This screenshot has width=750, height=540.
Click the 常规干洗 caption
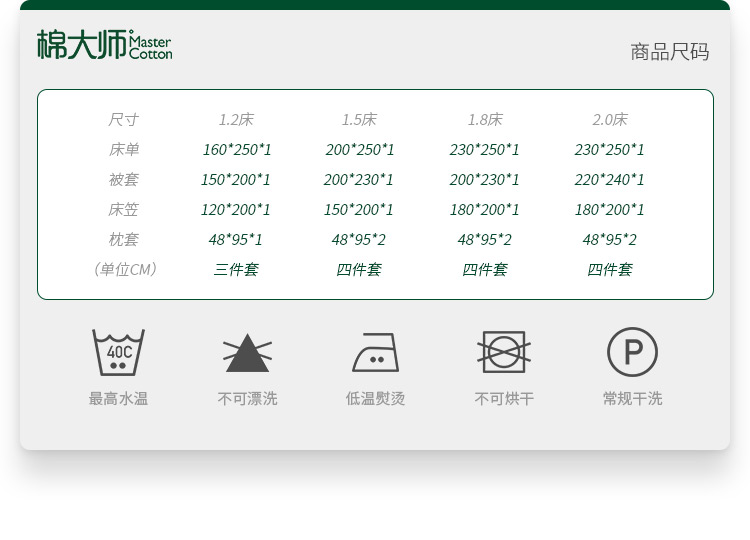pos(632,398)
